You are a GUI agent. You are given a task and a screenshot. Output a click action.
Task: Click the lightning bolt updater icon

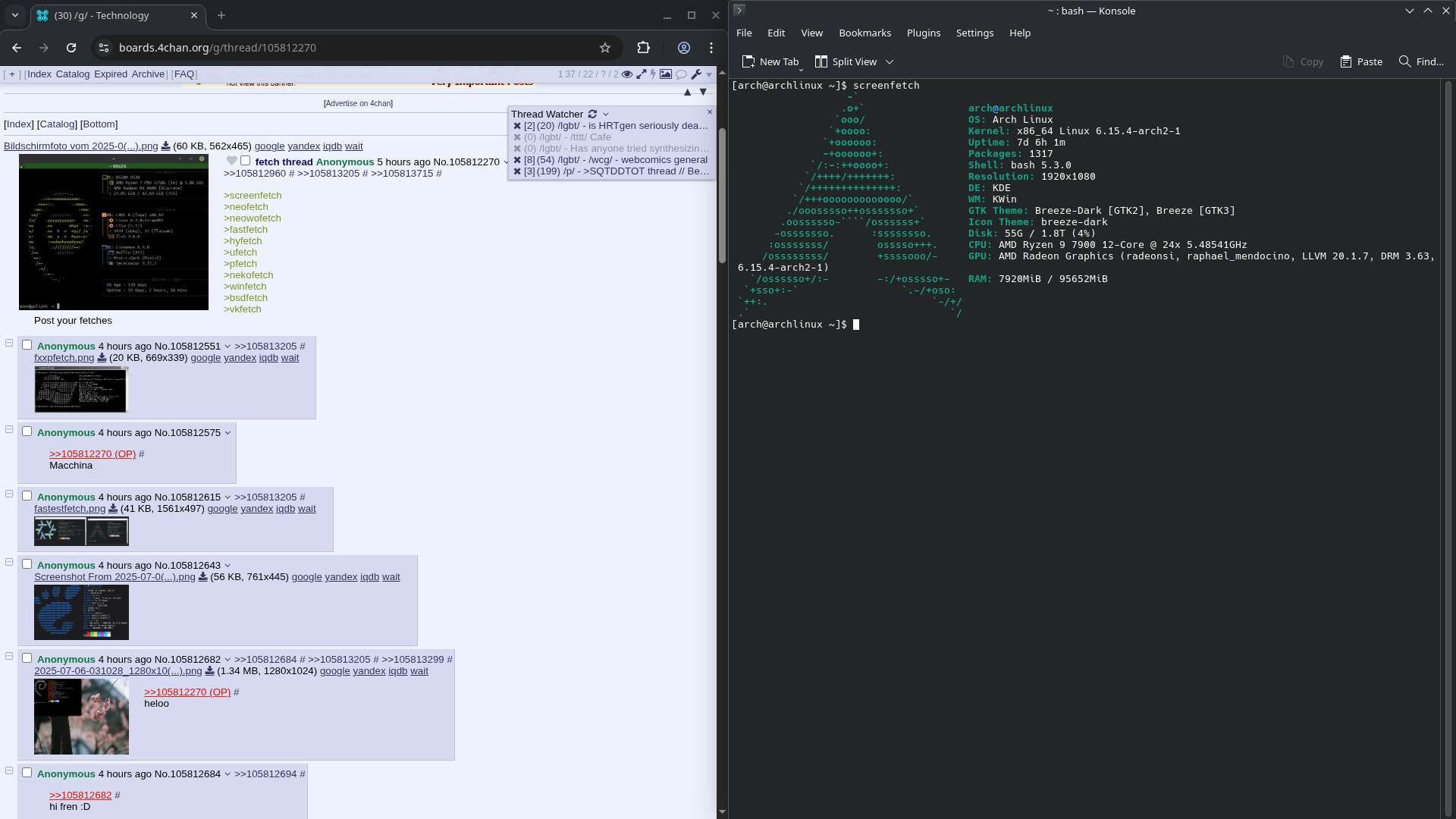(653, 74)
